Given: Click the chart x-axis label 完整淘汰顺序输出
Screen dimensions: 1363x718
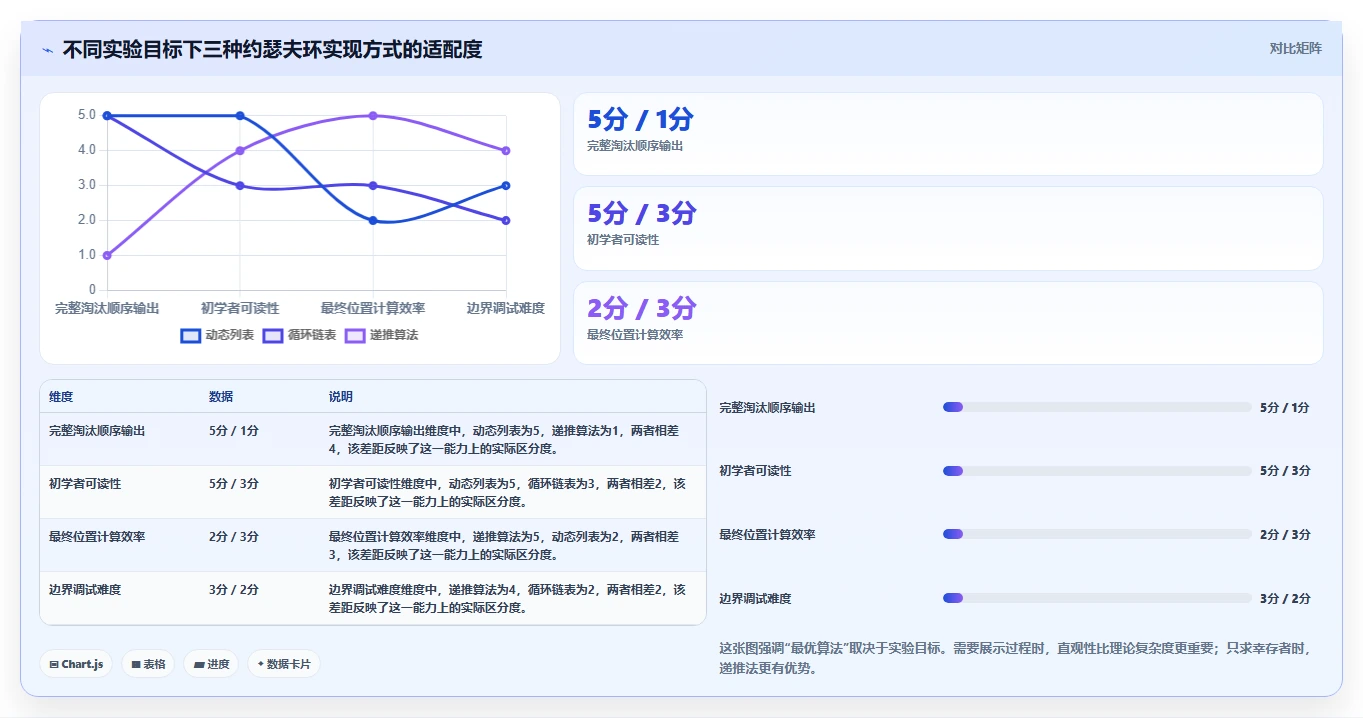Looking at the screenshot, I should click(107, 308).
